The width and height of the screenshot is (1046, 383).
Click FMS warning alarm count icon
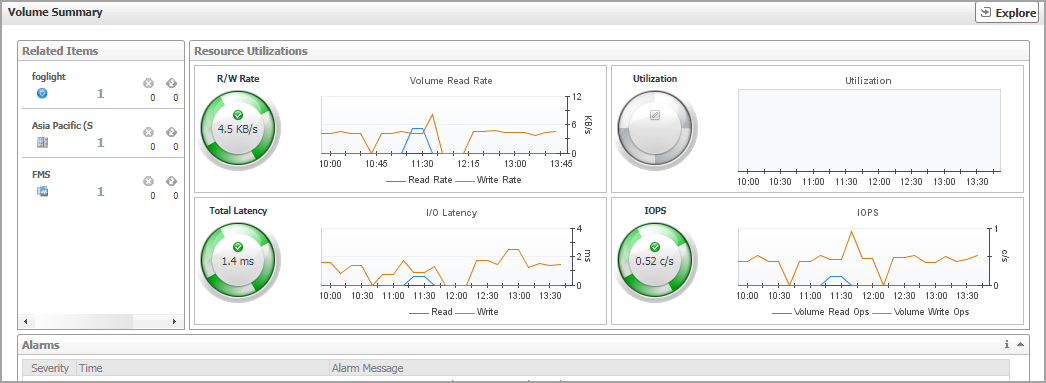pyautogui.click(x=171, y=181)
